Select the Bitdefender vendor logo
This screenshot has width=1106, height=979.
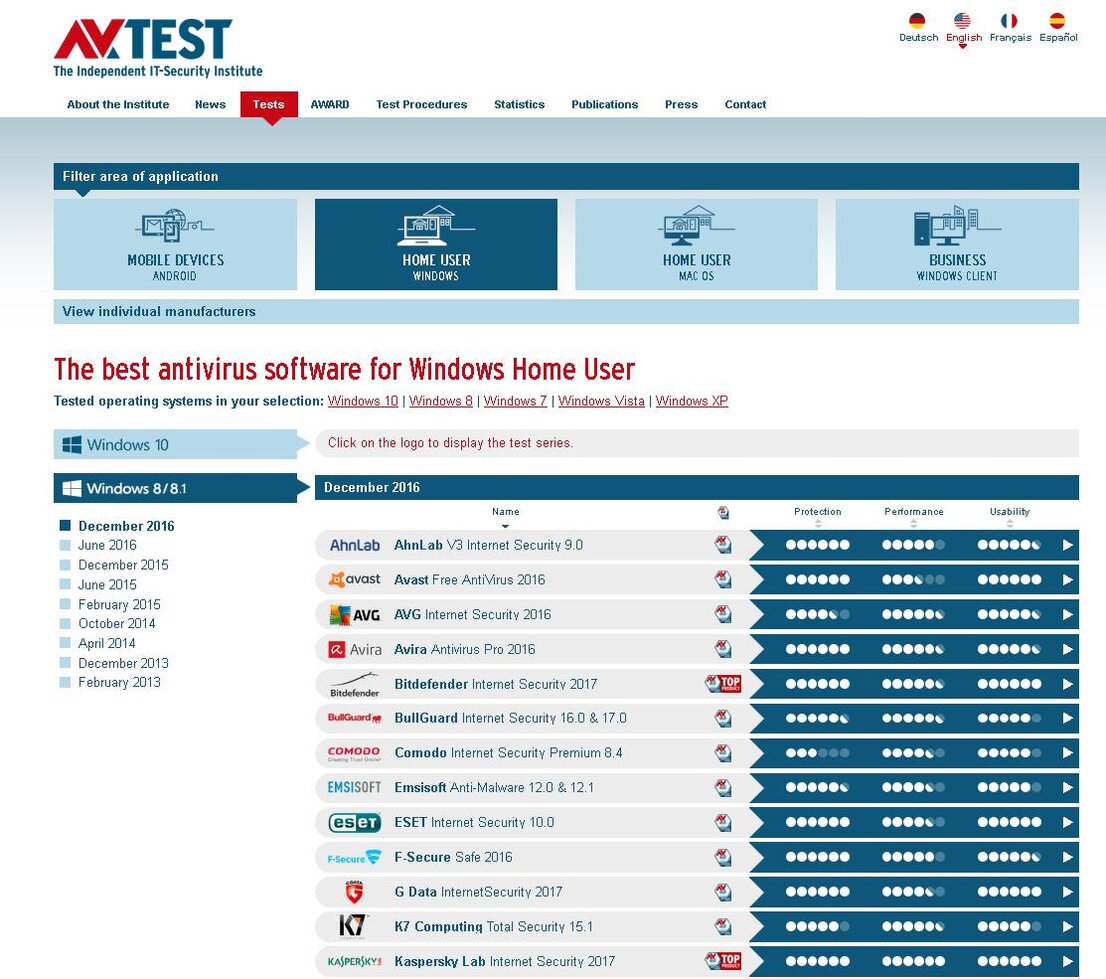coord(352,684)
